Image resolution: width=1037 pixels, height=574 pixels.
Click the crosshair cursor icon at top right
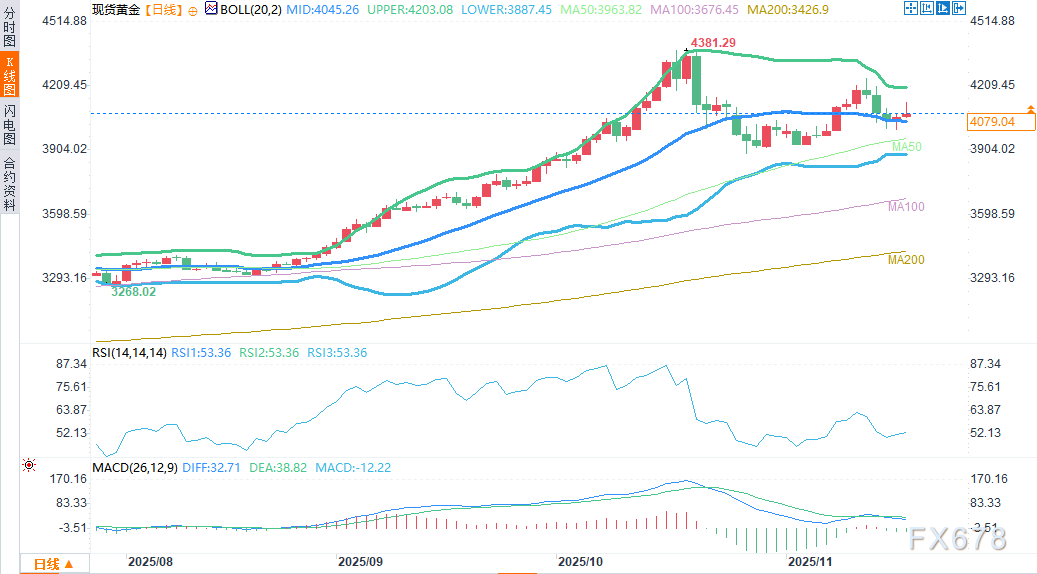[x=910, y=8]
